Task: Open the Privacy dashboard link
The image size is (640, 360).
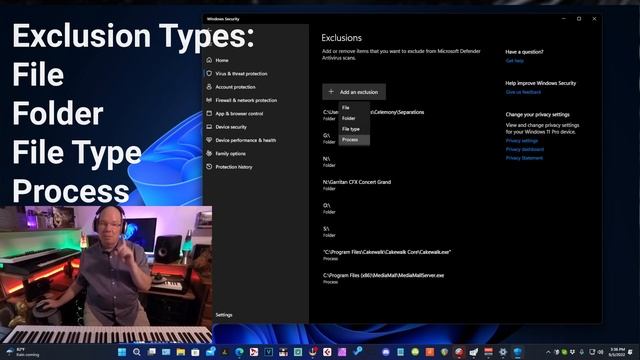Action: click(524, 149)
